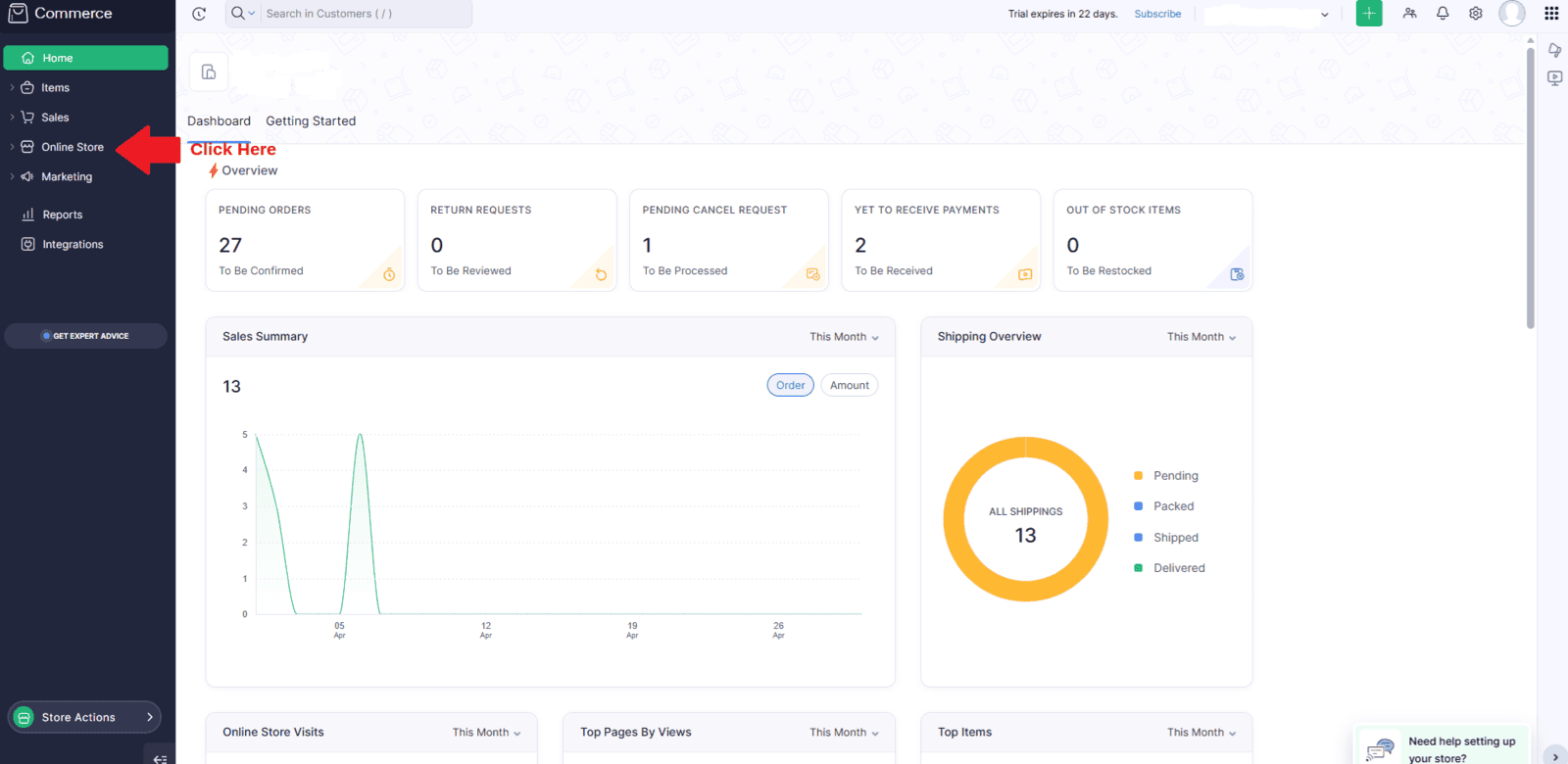Click the contacts icon in top bar
1568x764 pixels.
(x=1409, y=14)
